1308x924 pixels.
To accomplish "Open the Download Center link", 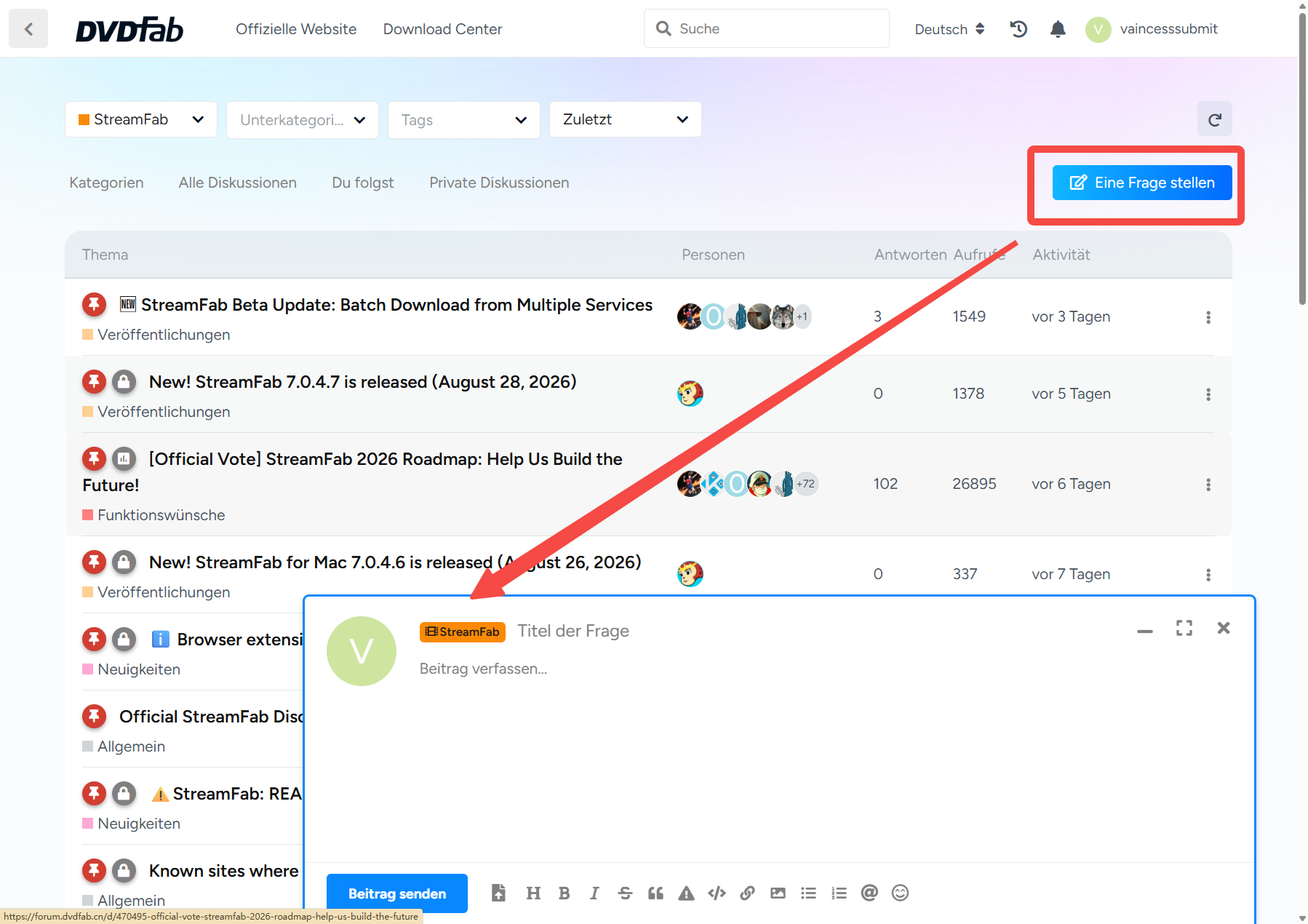I will 442,29.
